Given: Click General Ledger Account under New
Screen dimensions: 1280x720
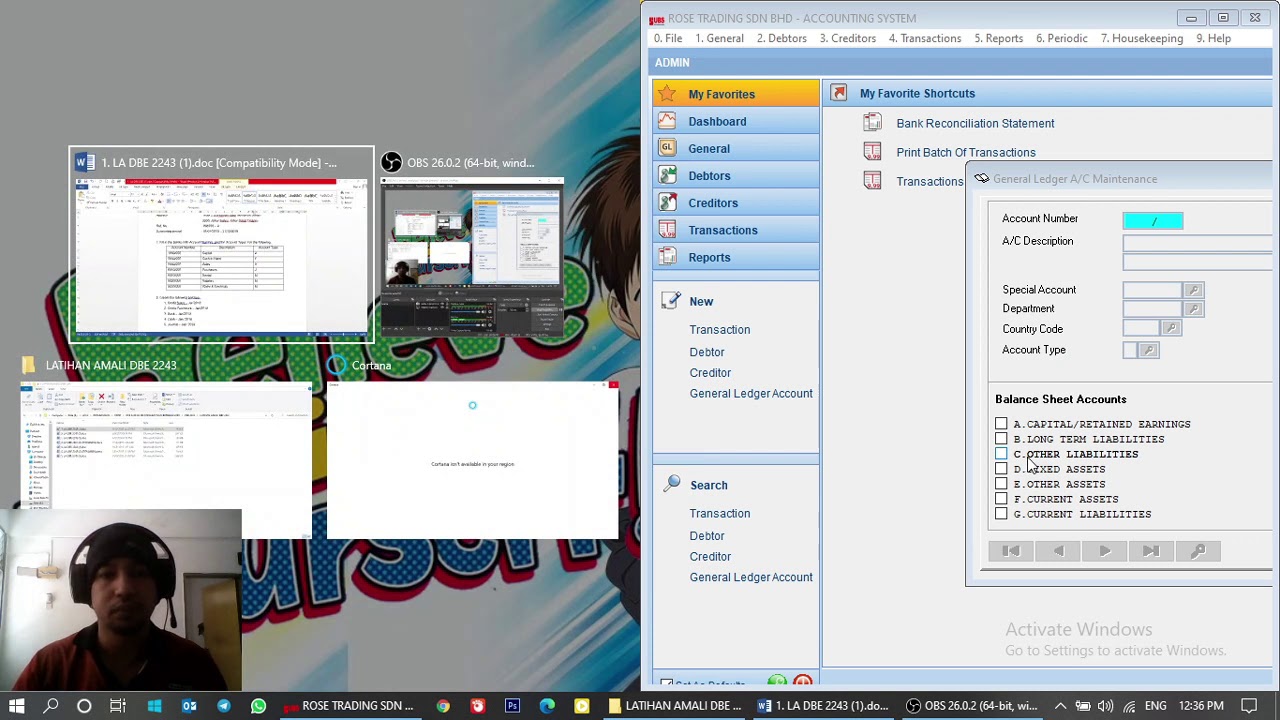Looking at the screenshot, I should pyautogui.click(x=751, y=393).
